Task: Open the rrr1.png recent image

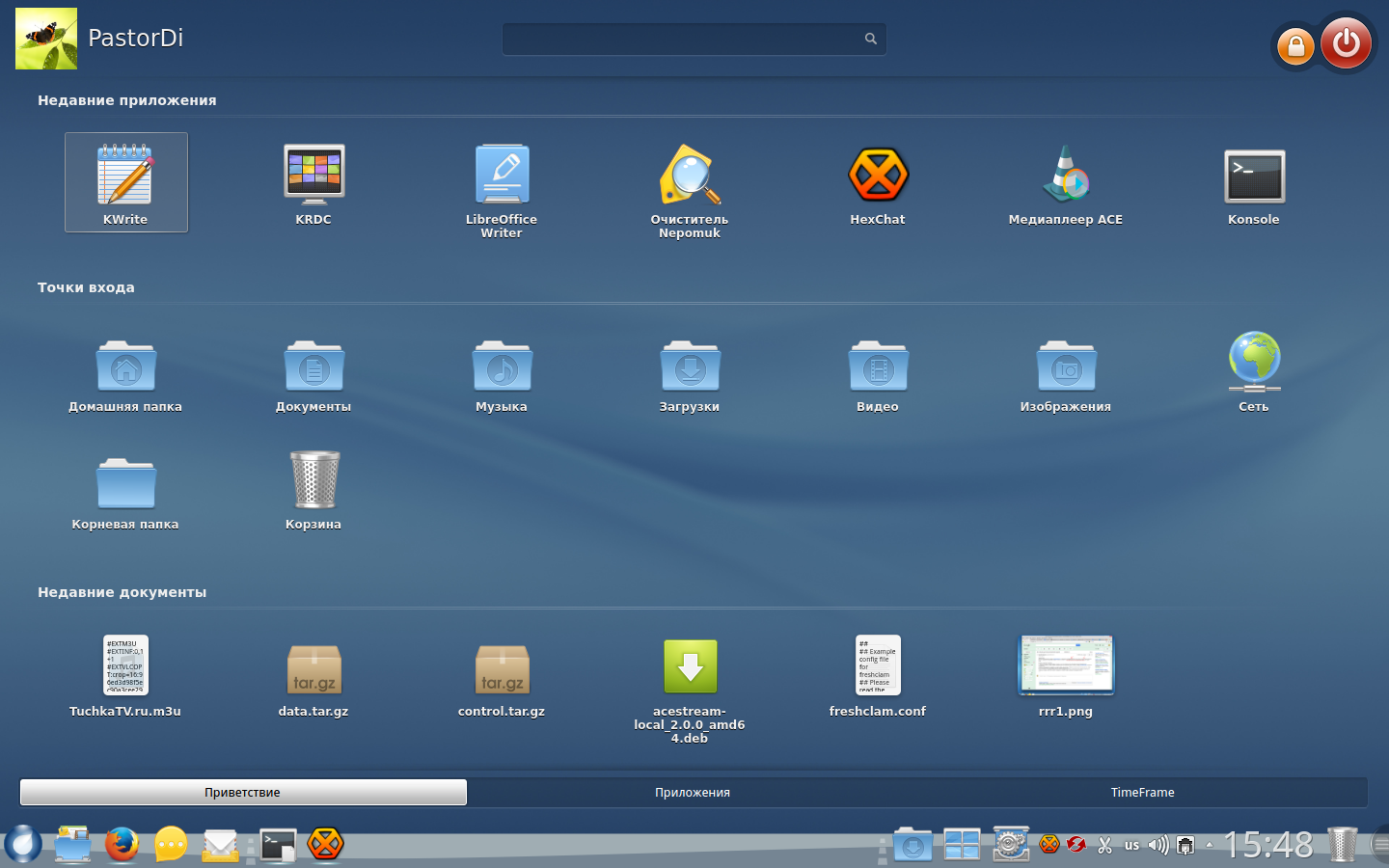Action: pyautogui.click(x=1066, y=675)
